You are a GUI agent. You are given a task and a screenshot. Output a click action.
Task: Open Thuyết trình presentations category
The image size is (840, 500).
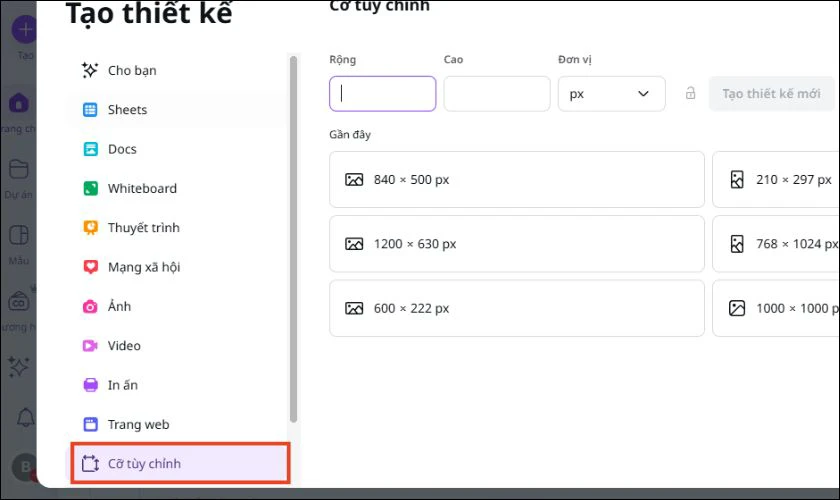coord(176,228)
